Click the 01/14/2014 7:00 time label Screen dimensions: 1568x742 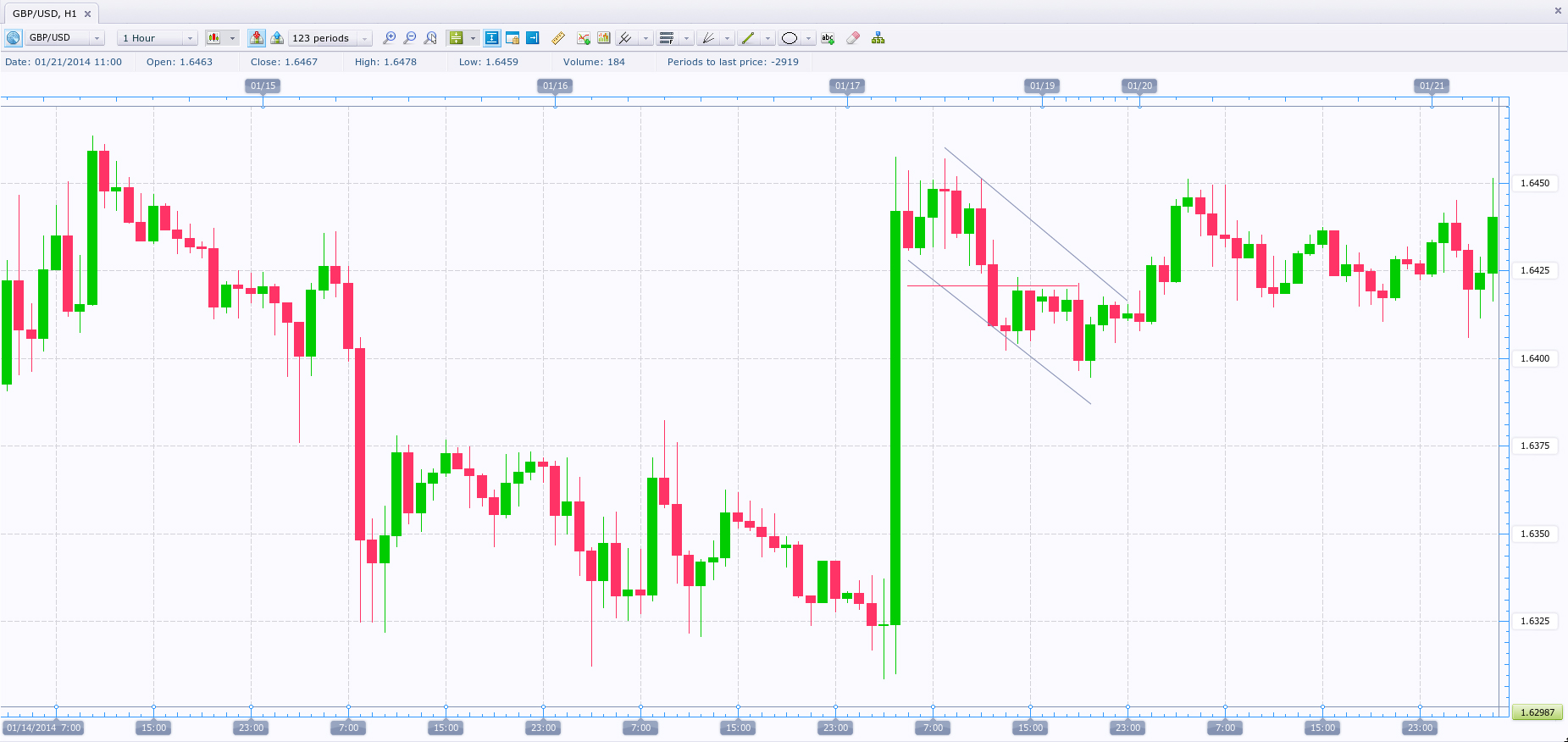pyautogui.click(x=44, y=728)
